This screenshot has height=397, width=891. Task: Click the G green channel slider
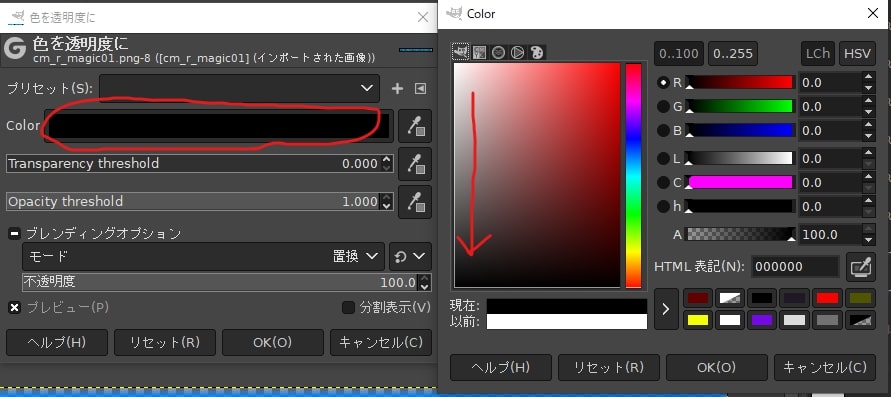pos(739,106)
